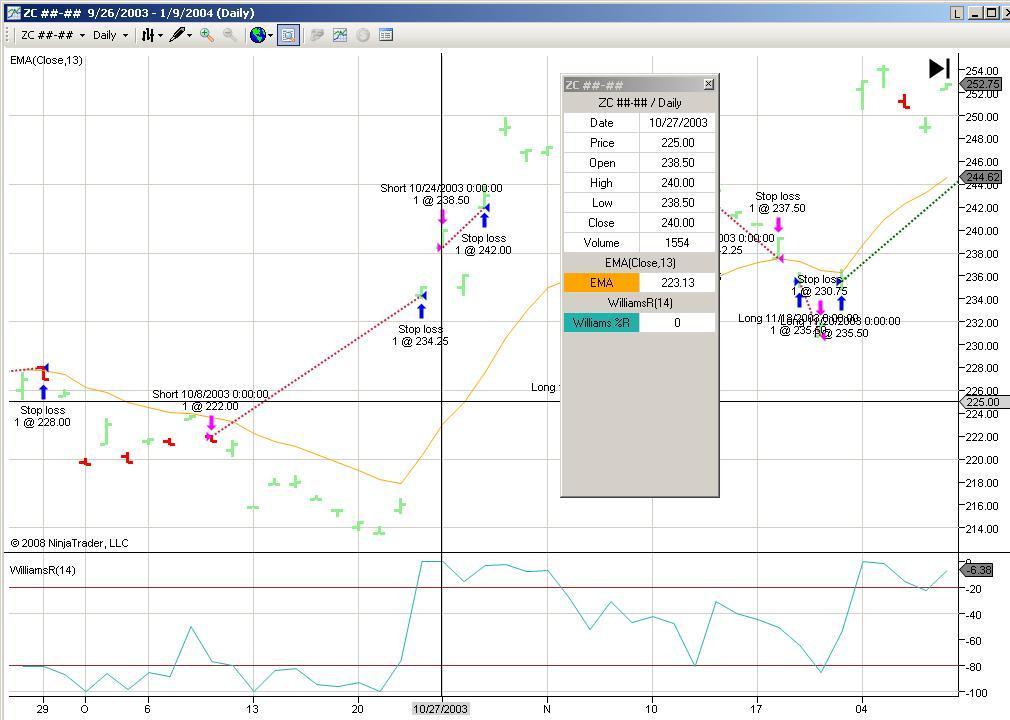Click the Stop loss 1 @ 242.00 label

point(483,244)
